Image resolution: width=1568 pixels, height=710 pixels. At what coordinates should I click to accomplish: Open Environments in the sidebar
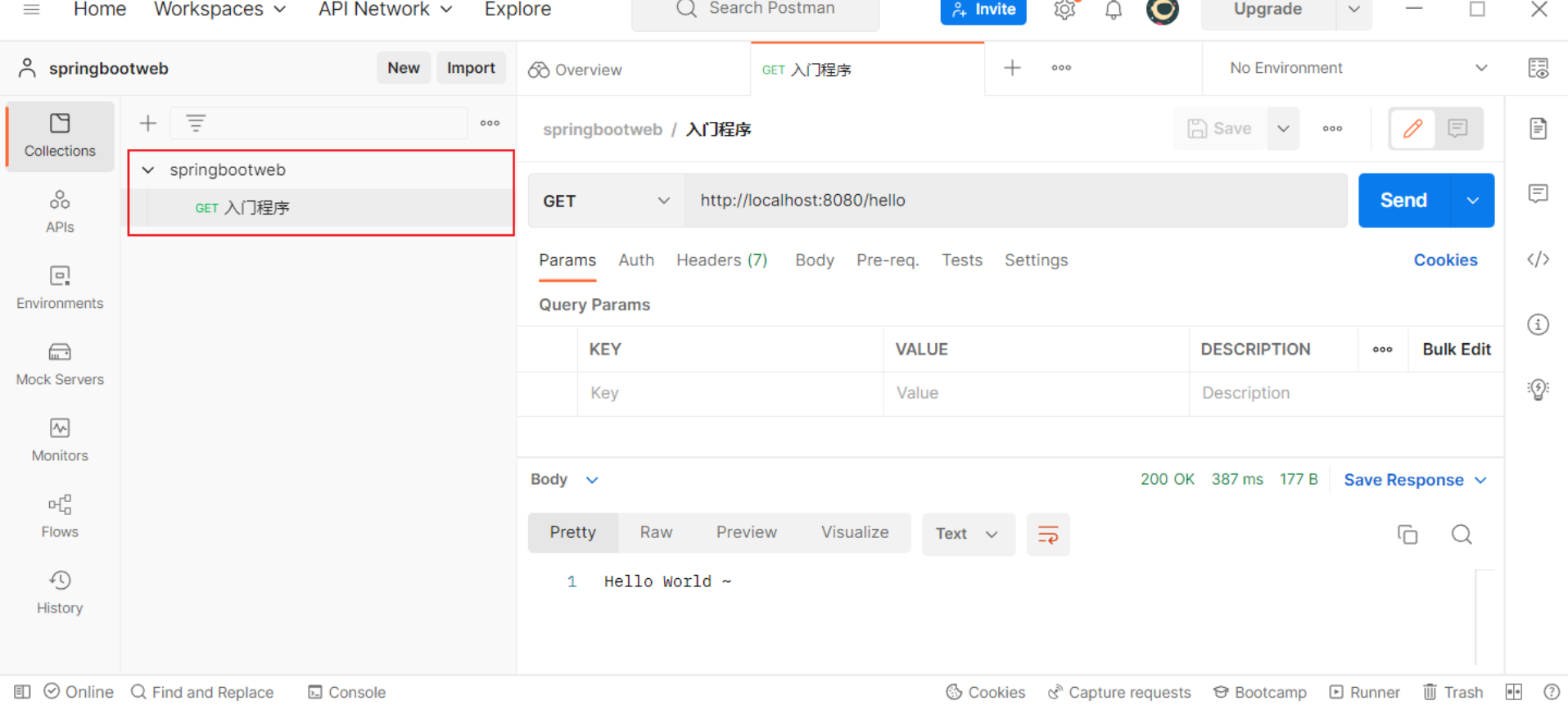60,287
